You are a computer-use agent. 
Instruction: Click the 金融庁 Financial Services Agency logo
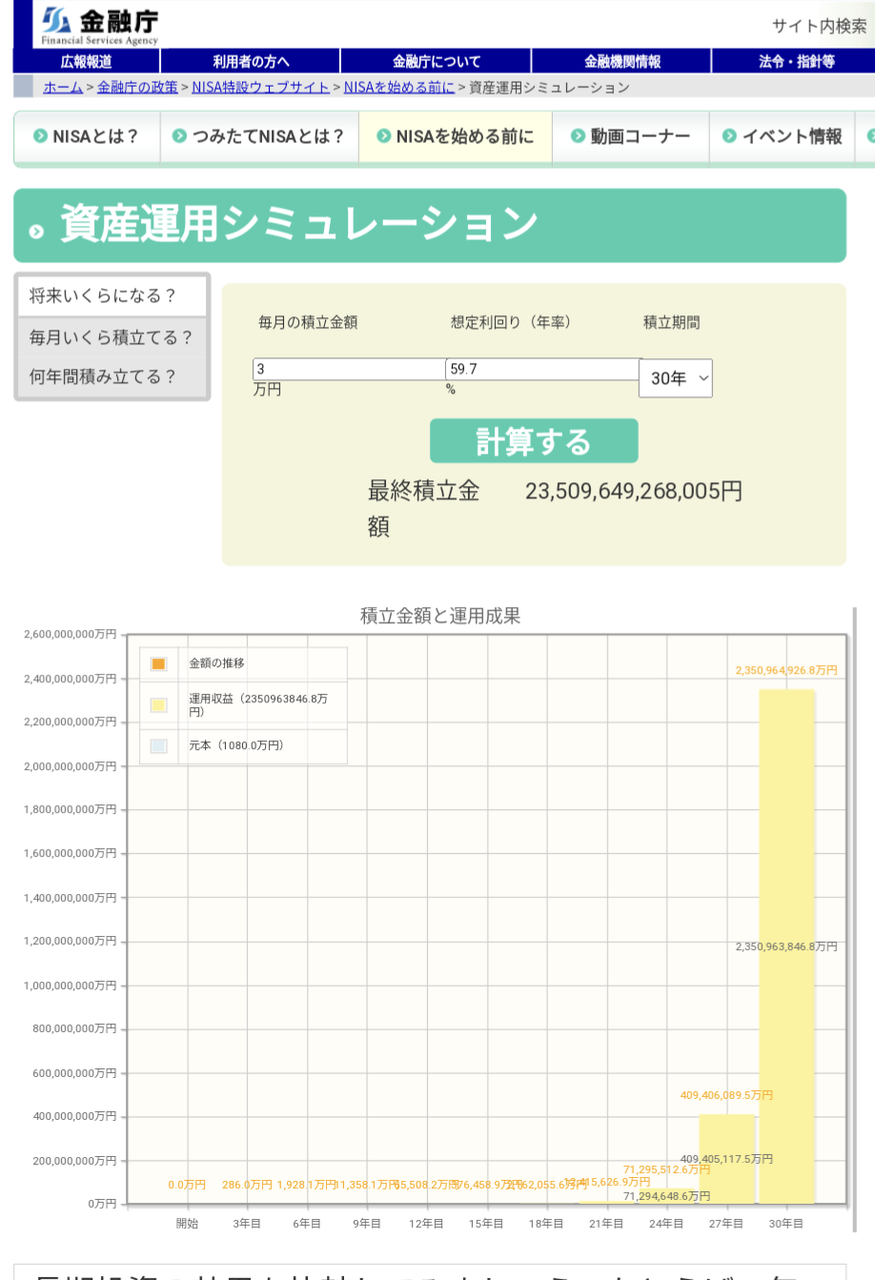tap(100, 25)
